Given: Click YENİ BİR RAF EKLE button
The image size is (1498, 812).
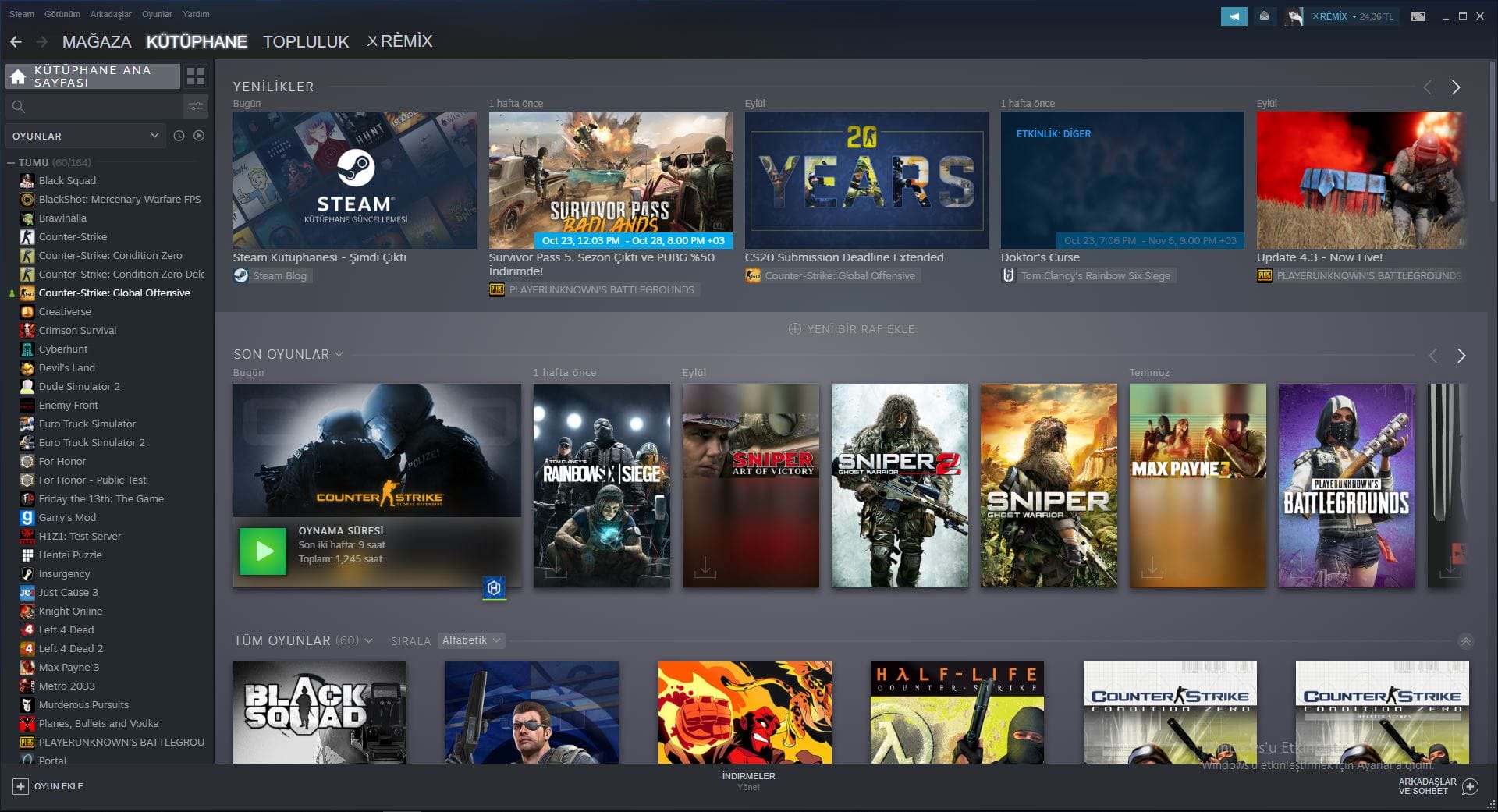Looking at the screenshot, I should click(852, 329).
